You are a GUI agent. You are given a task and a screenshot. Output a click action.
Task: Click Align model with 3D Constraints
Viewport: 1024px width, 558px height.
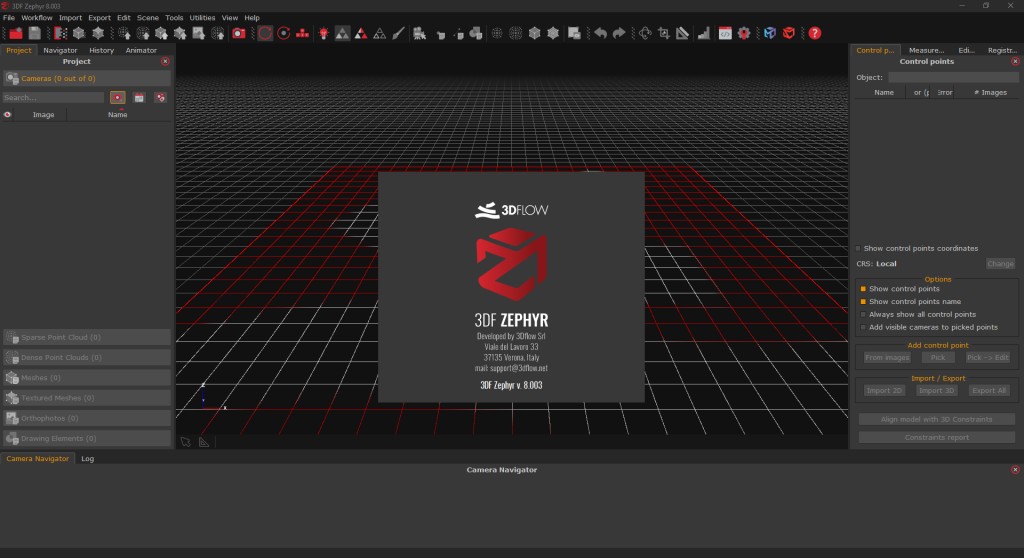(x=936, y=419)
